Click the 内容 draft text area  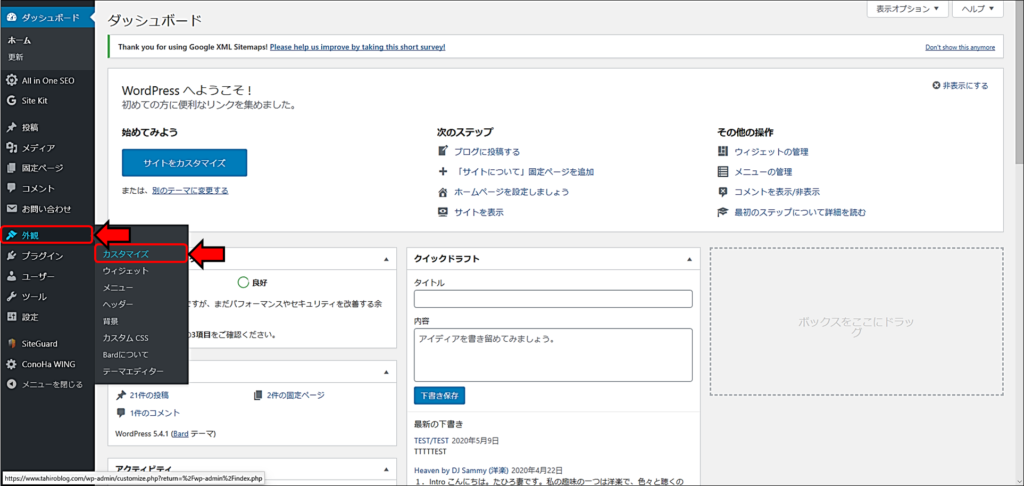coord(553,355)
